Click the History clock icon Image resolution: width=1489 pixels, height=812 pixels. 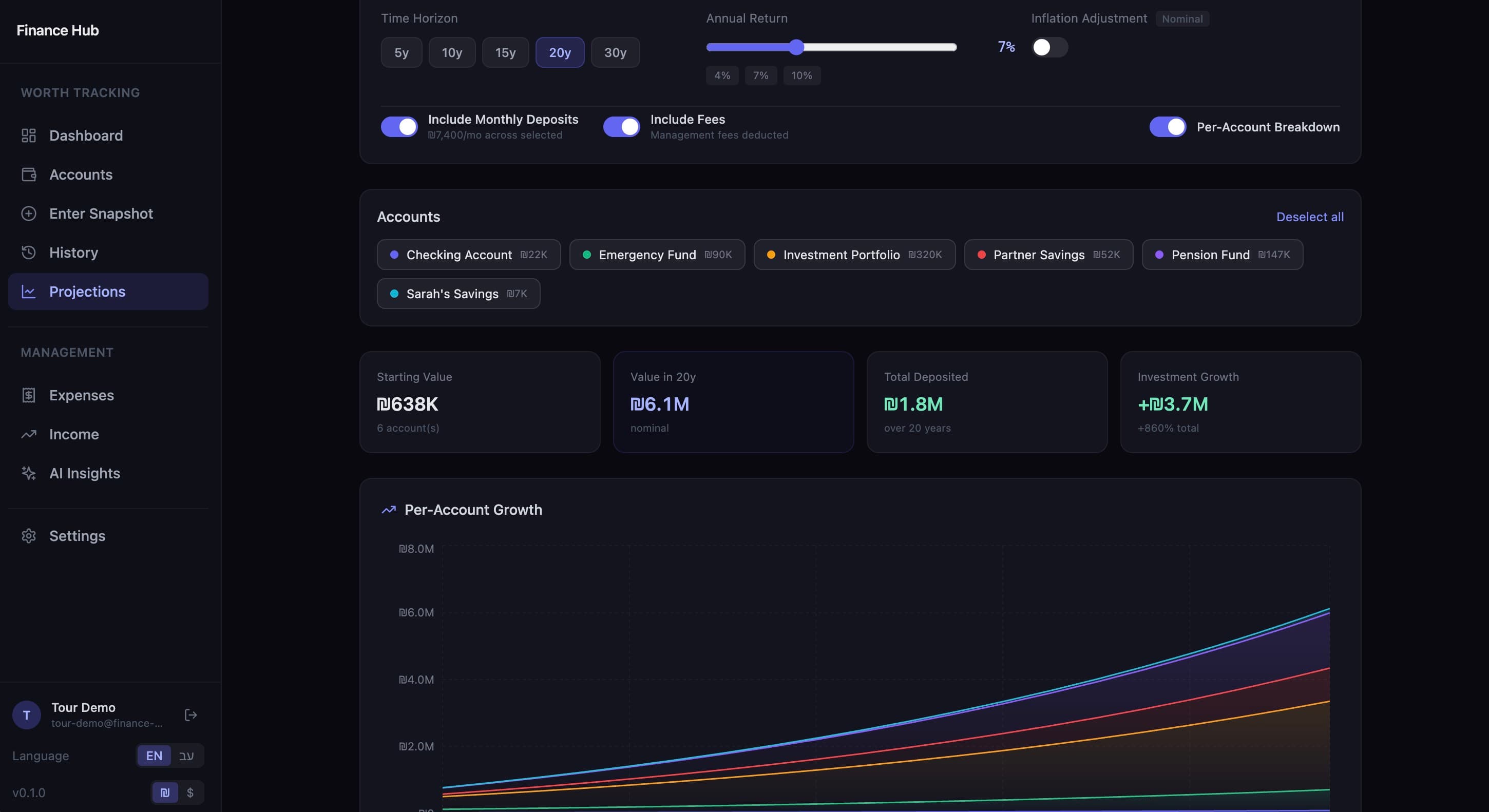[28, 253]
